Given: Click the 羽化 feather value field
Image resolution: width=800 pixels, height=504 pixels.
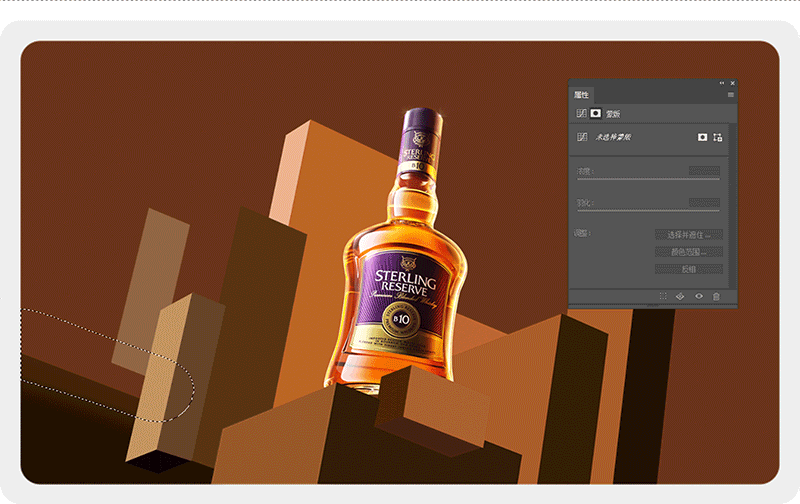Looking at the screenshot, I should pyautogui.click(x=704, y=203).
